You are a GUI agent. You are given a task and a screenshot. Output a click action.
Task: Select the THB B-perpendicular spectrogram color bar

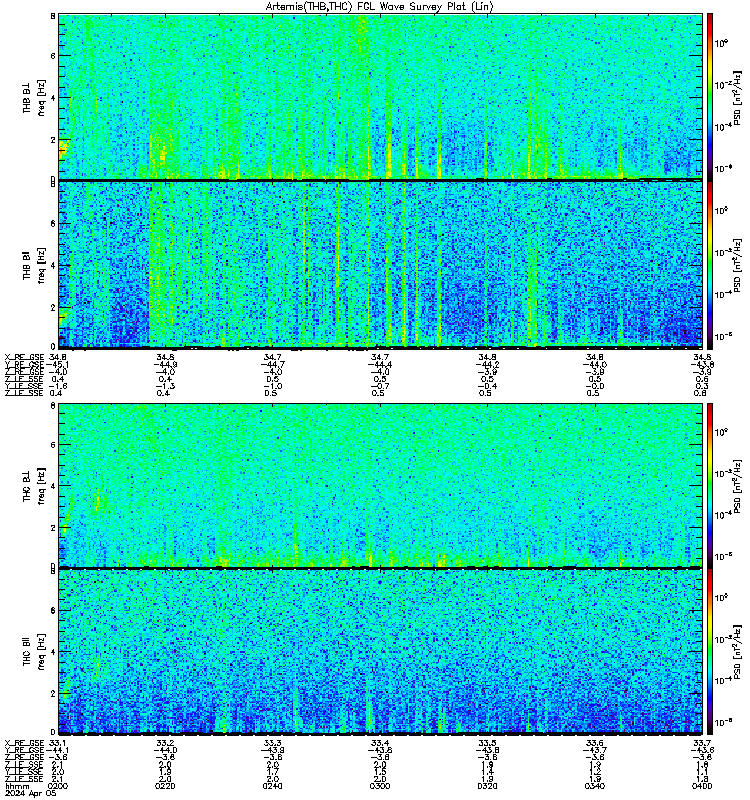(710, 96)
